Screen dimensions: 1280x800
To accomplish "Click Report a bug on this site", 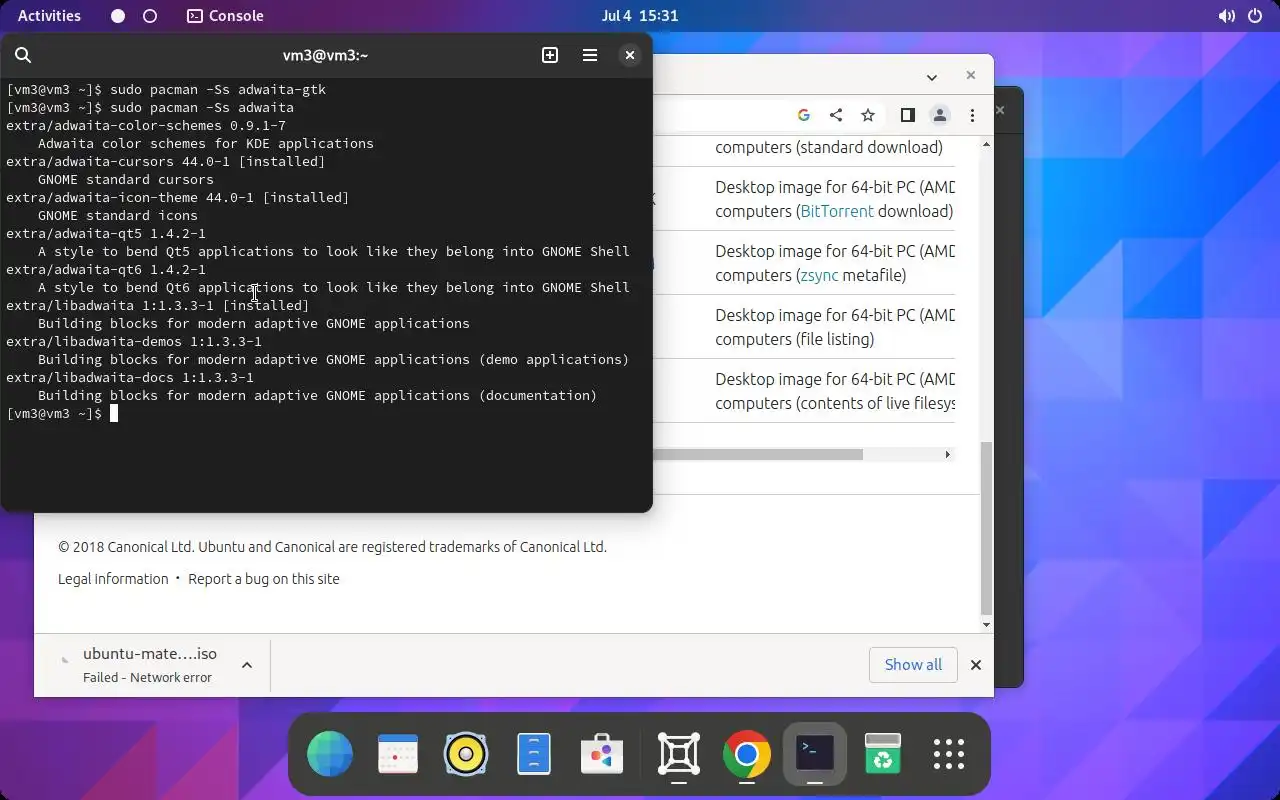I will pyautogui.click(x=264, y=579).
